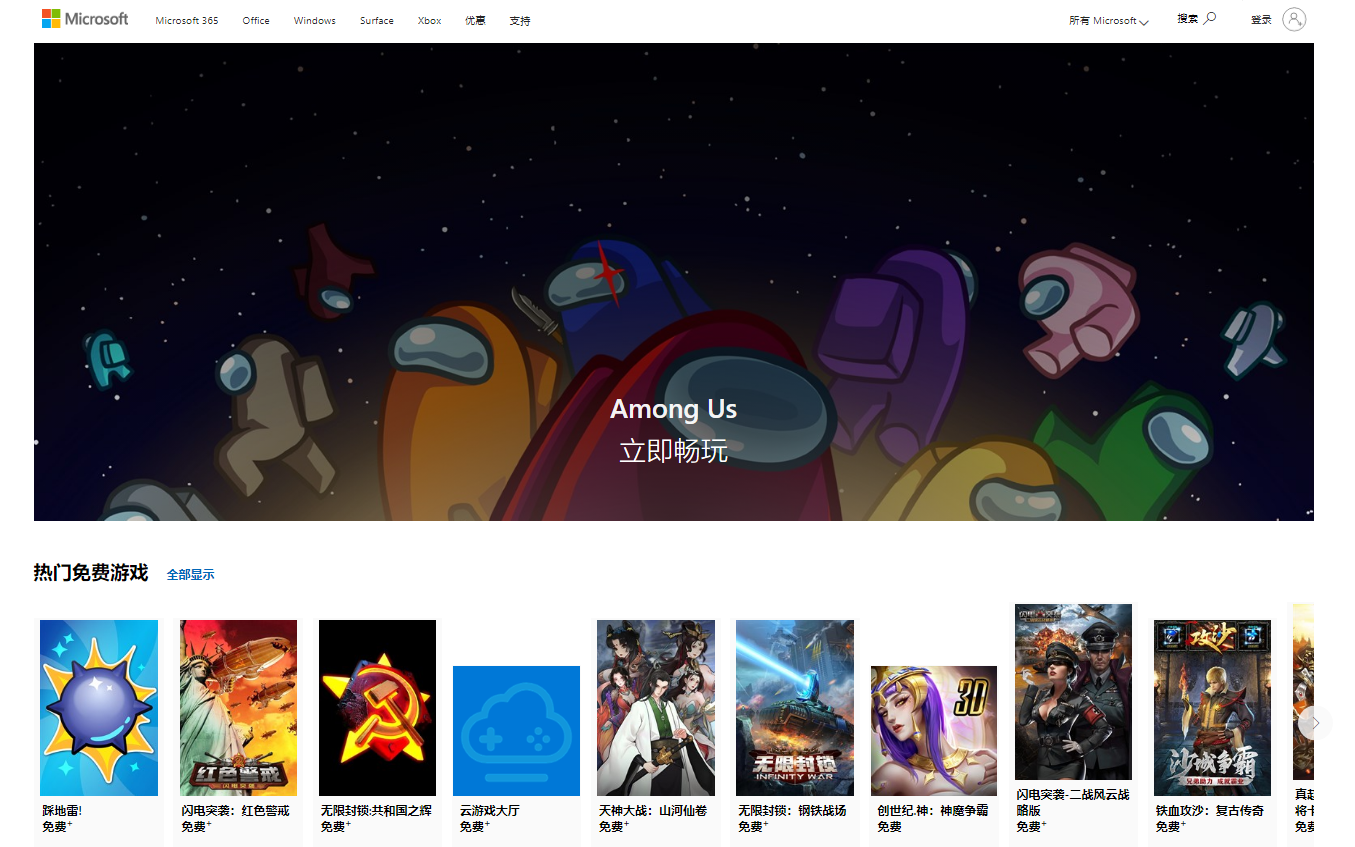Screen dimensions: 1355x847
Task: Click the 热门免费游戏 section heading
Action: click(x=91, y=573)
